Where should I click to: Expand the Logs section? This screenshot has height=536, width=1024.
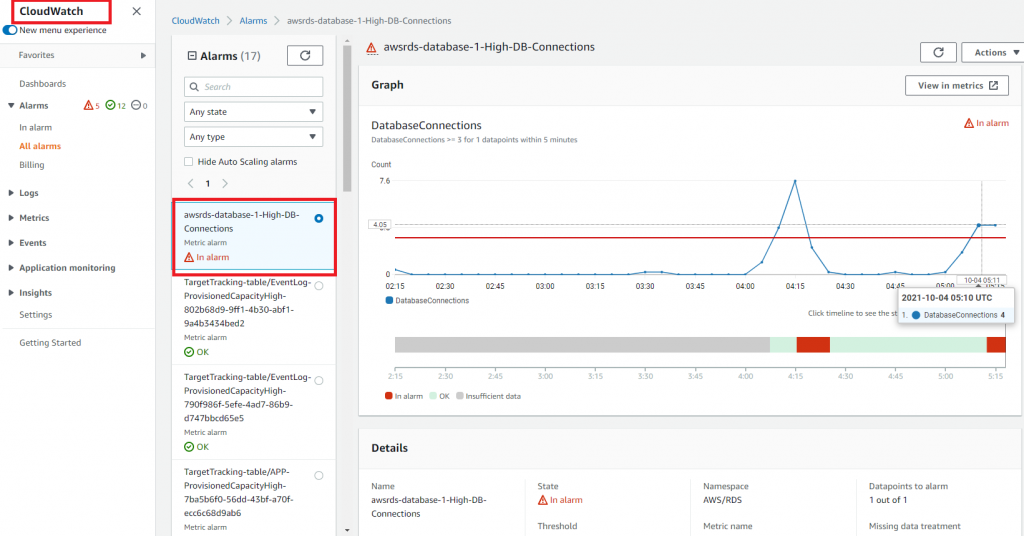(11, 193)
